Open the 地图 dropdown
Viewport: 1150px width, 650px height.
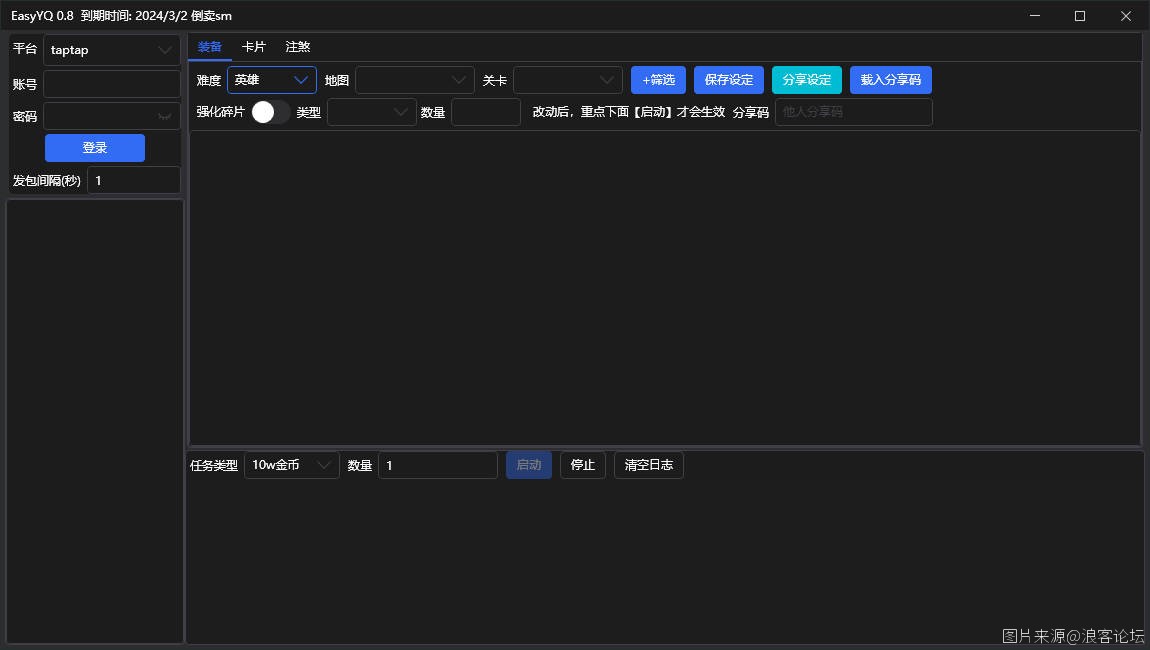point(414,80)
